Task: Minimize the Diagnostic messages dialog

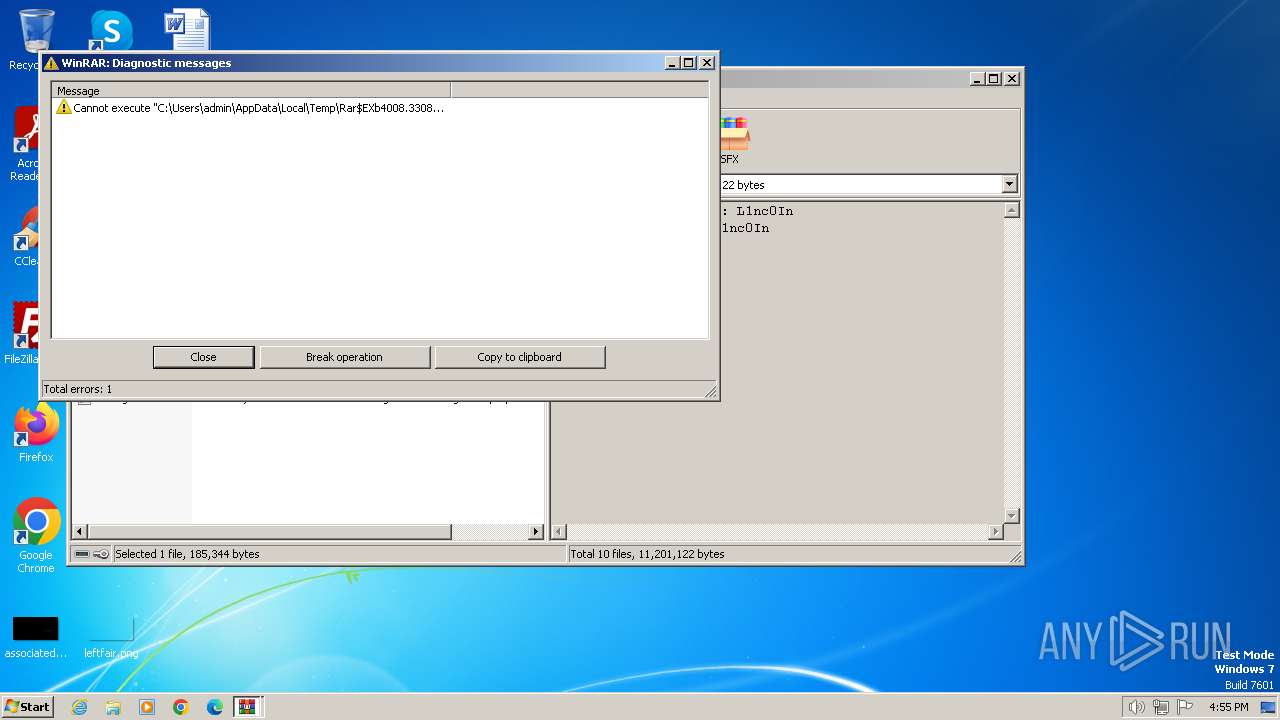Action: 673,62
